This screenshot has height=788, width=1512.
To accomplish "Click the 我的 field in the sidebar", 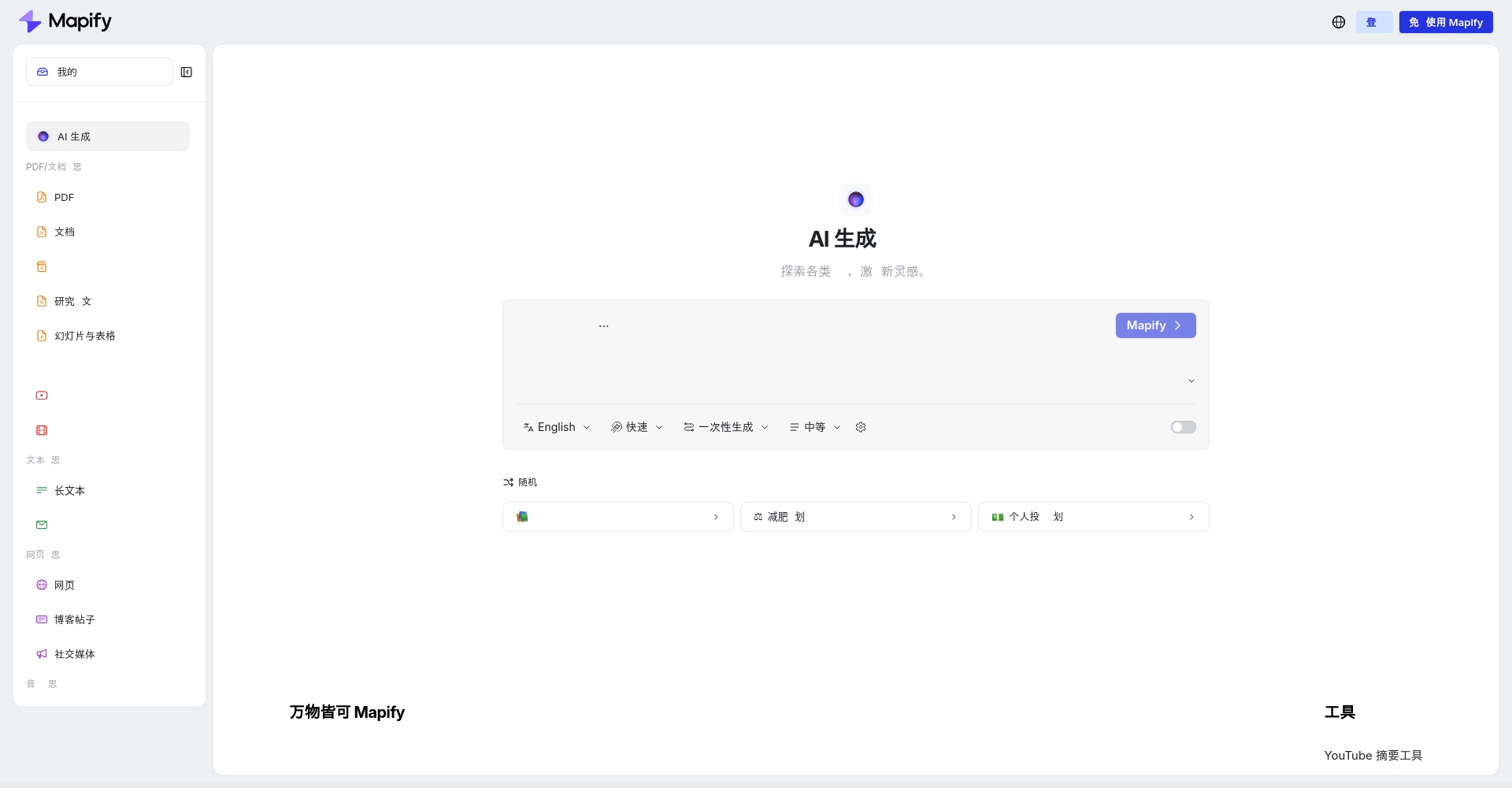I will (x=99, y=72).
